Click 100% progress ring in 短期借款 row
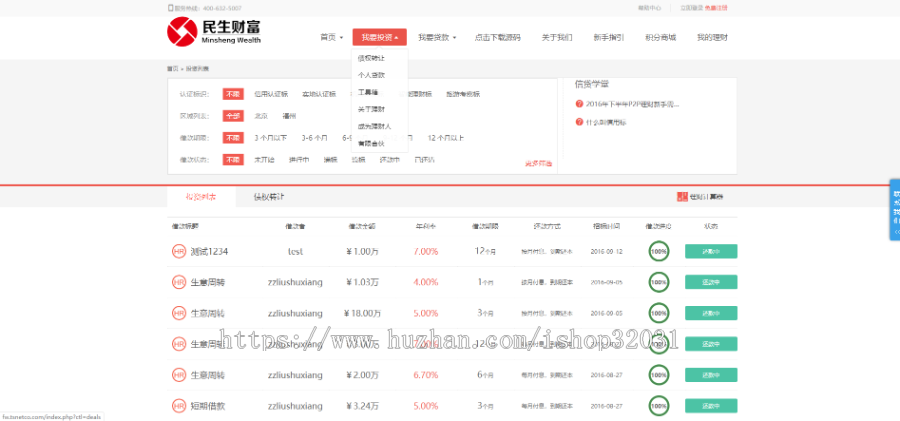 click(x=658, y=405)
